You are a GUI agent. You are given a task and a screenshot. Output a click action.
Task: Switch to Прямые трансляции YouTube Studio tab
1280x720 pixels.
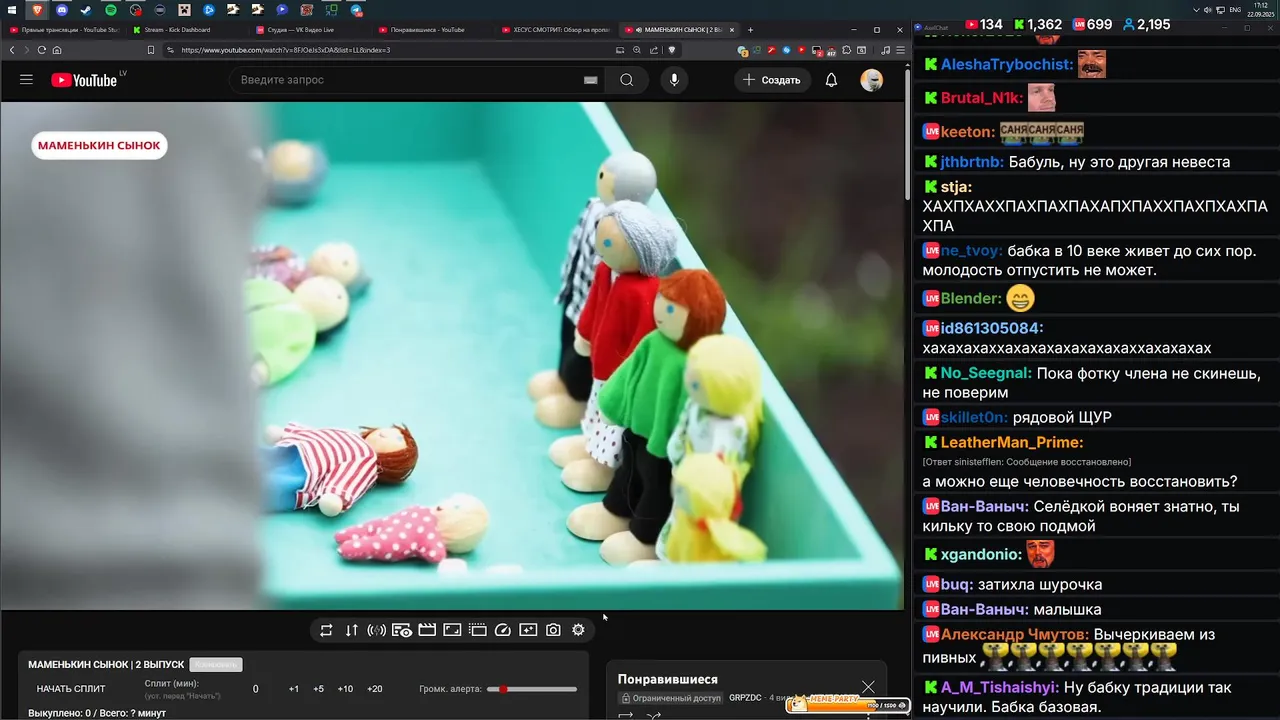point(64,30)
